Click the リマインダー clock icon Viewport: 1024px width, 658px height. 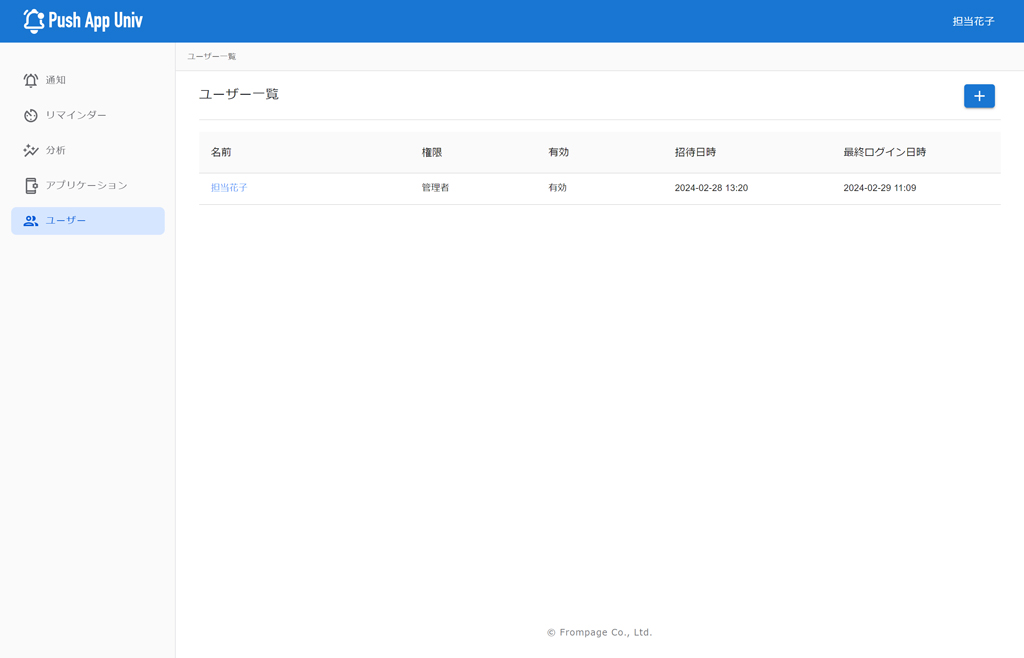tap(31, 116)
